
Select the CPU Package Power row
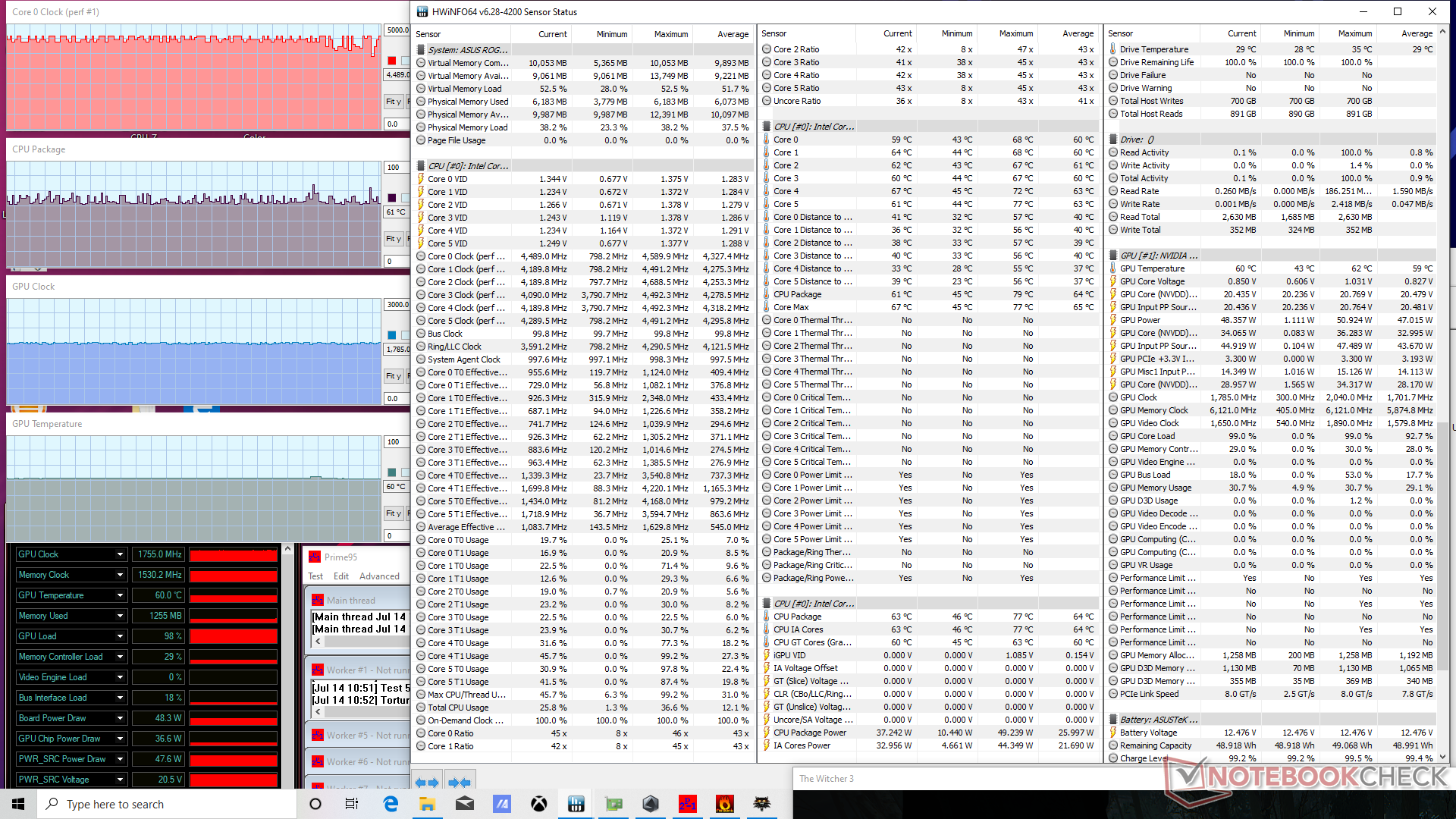[x=930, y=733]
